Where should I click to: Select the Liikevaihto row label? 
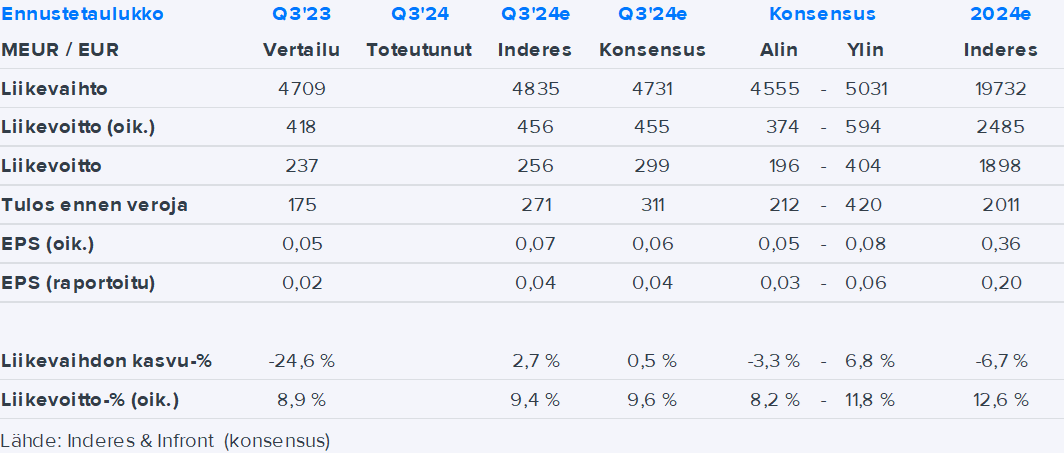pos(55,89)
